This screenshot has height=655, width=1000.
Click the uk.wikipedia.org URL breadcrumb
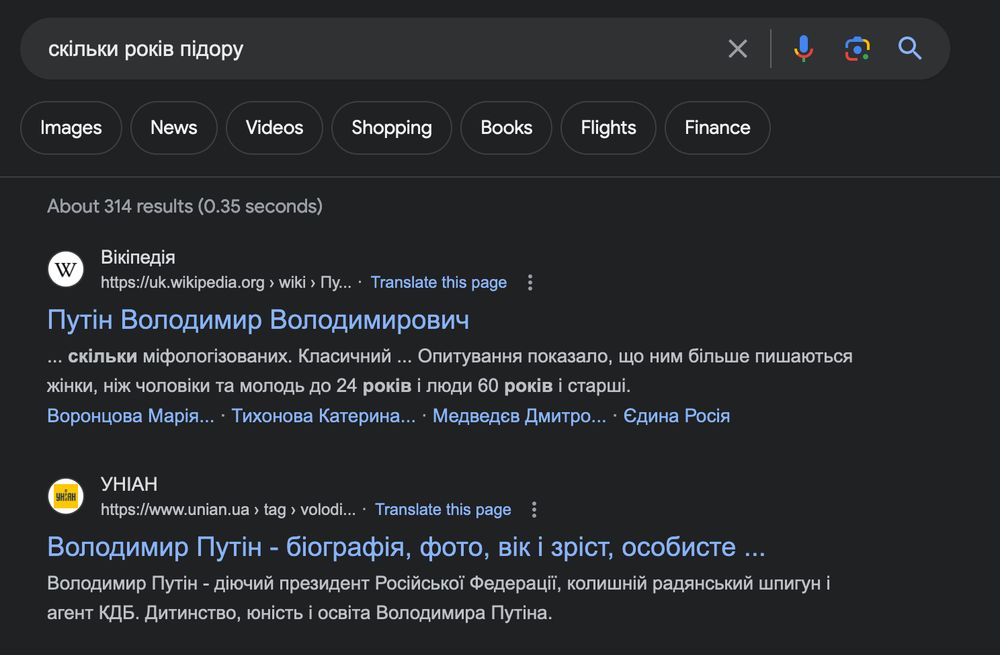[x=226, y=283]
